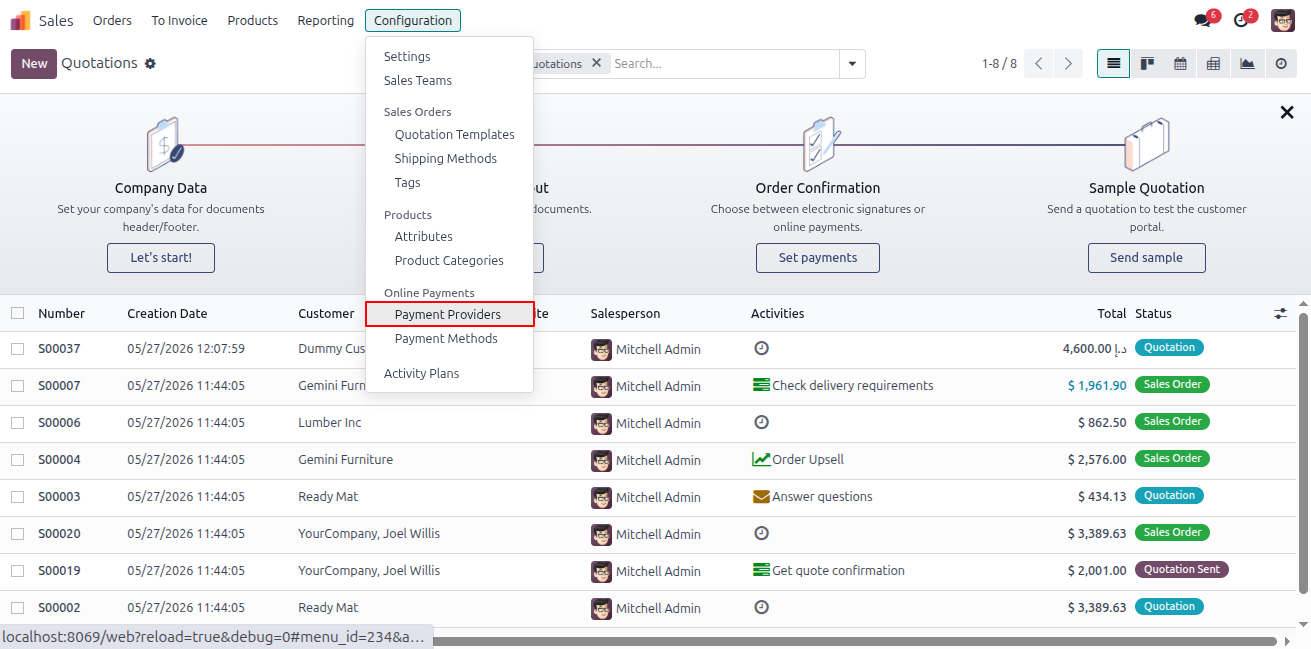Switch to the Kanban view icon
This screenshot has width=1311, height=649.
tap(1147, 63)
